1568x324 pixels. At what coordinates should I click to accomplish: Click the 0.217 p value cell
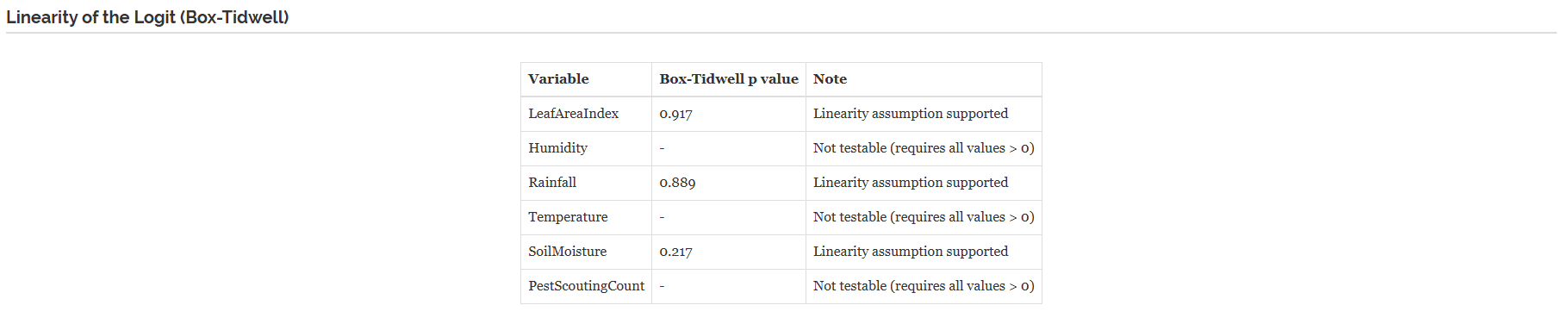click(729, 252)
